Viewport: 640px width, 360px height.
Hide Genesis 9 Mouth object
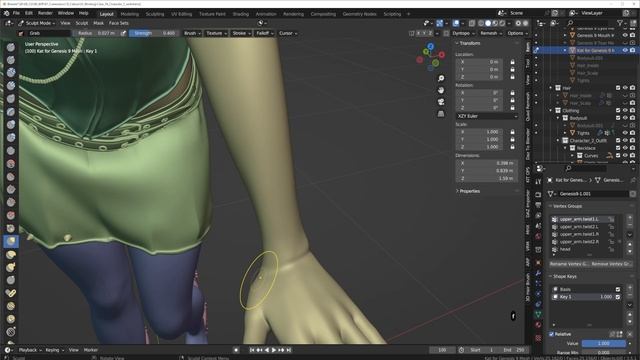pyautogui.click(x=625, y=36)
